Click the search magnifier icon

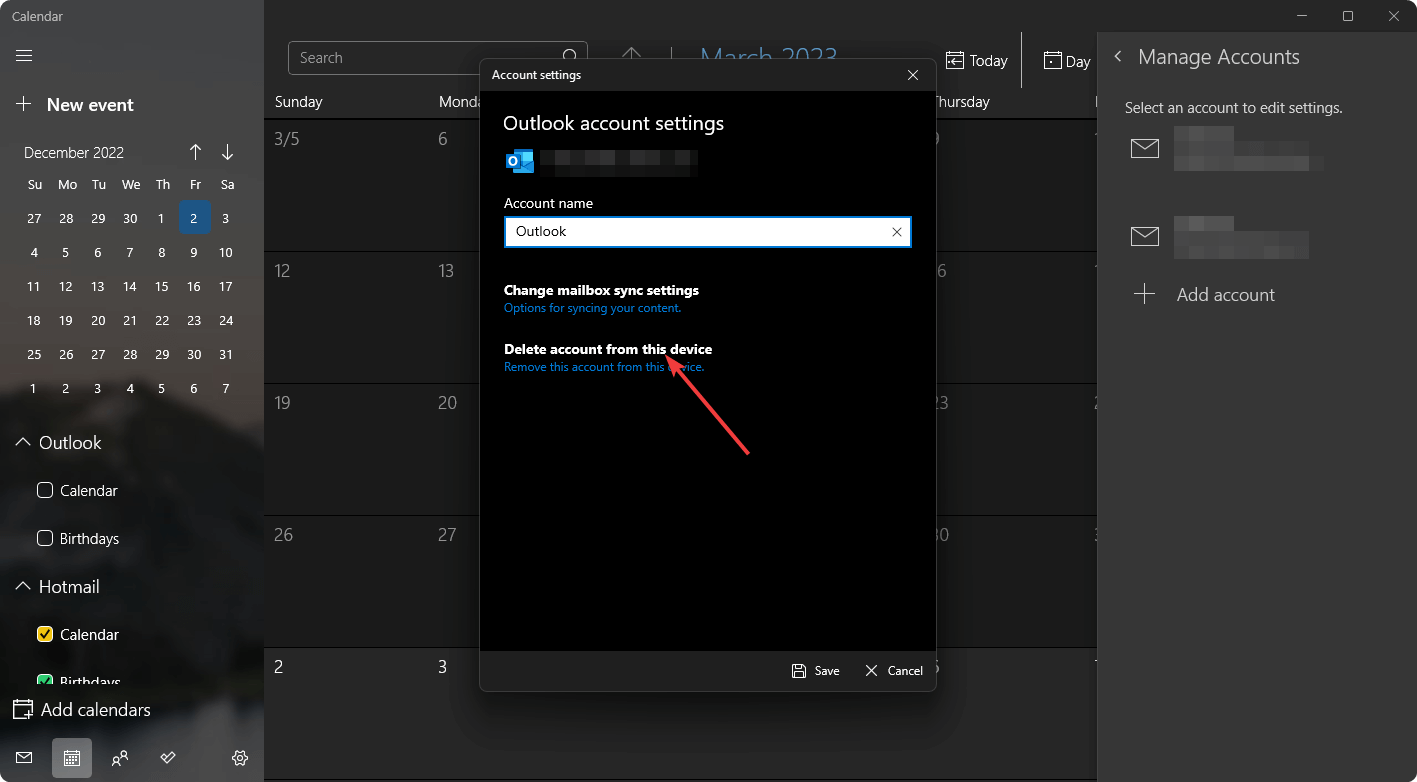pos(570,58)
